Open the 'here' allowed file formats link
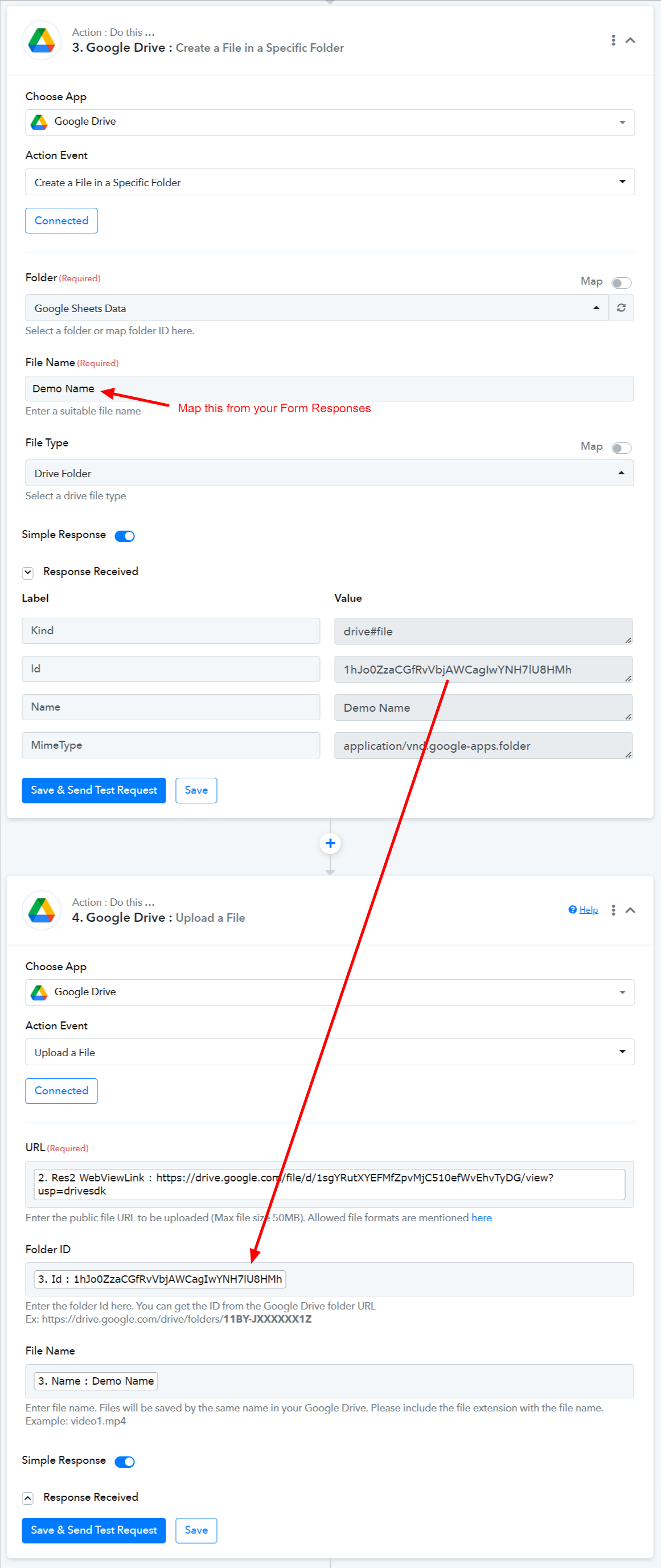Image resolution: width=661 pixels, height=1568 pixels. [x=482, y=1217]
